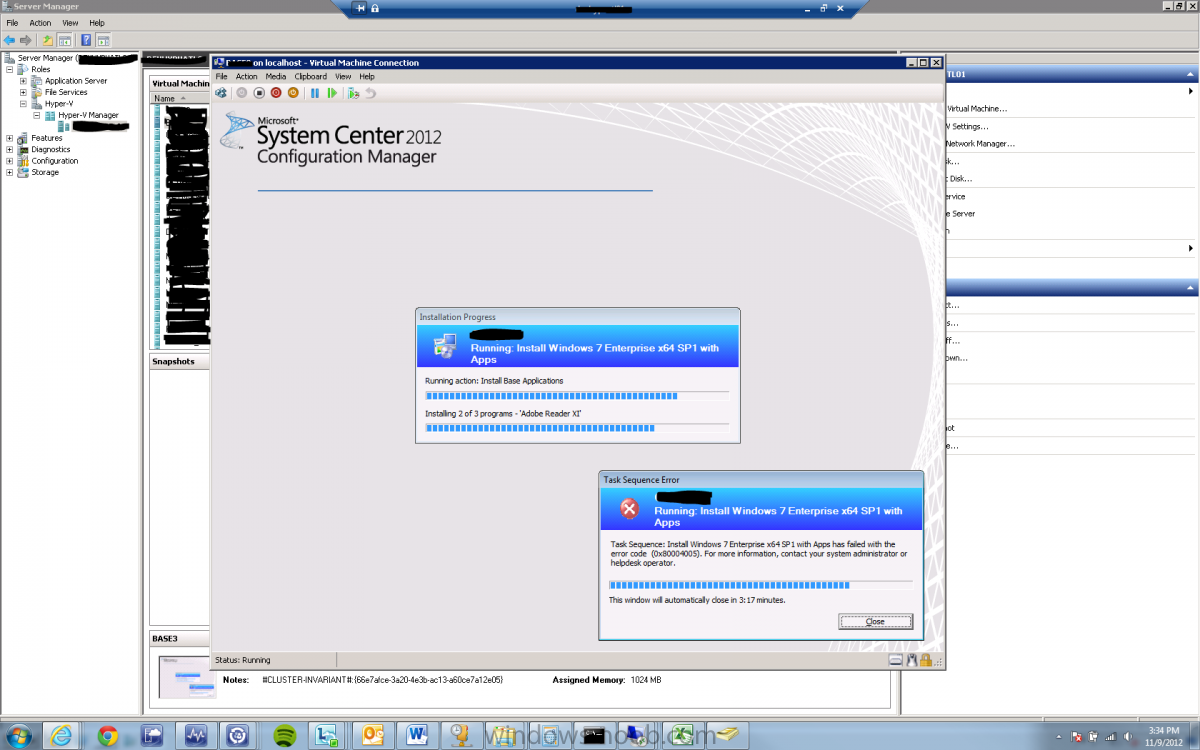
Task: Collapse the Roles node in Server Manager tree
Action: click(x=10, y=69)
